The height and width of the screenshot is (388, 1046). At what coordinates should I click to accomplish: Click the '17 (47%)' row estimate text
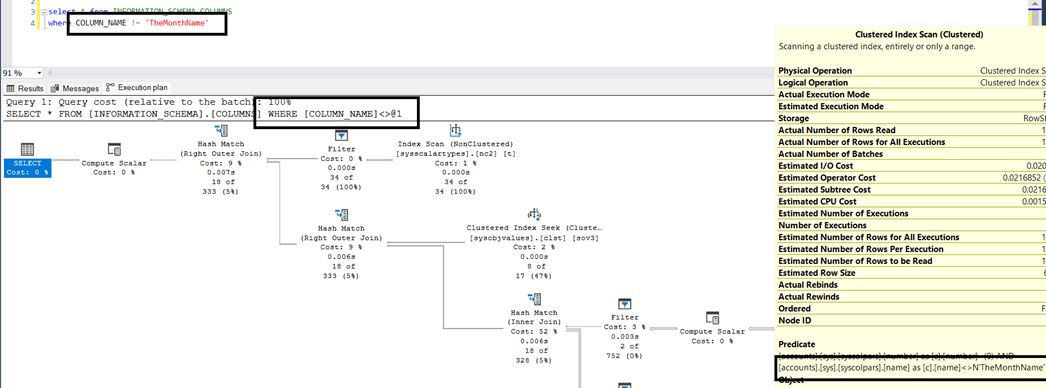(534, 275)
